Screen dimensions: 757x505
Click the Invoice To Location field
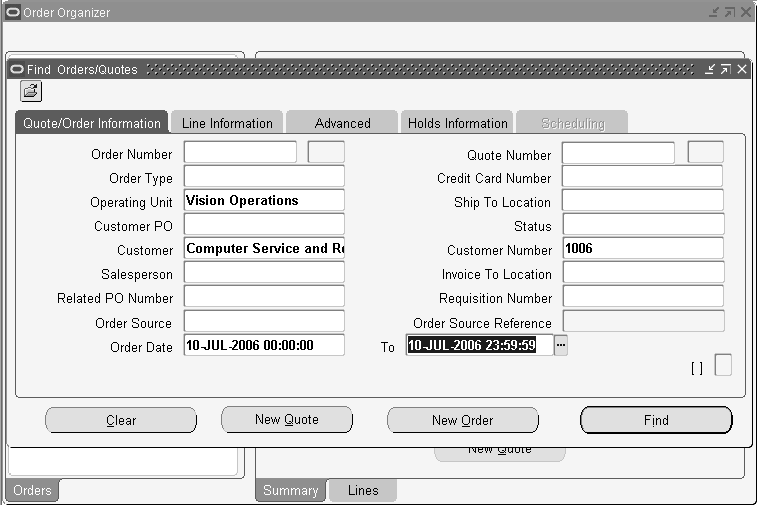click(x=643, y=272)
